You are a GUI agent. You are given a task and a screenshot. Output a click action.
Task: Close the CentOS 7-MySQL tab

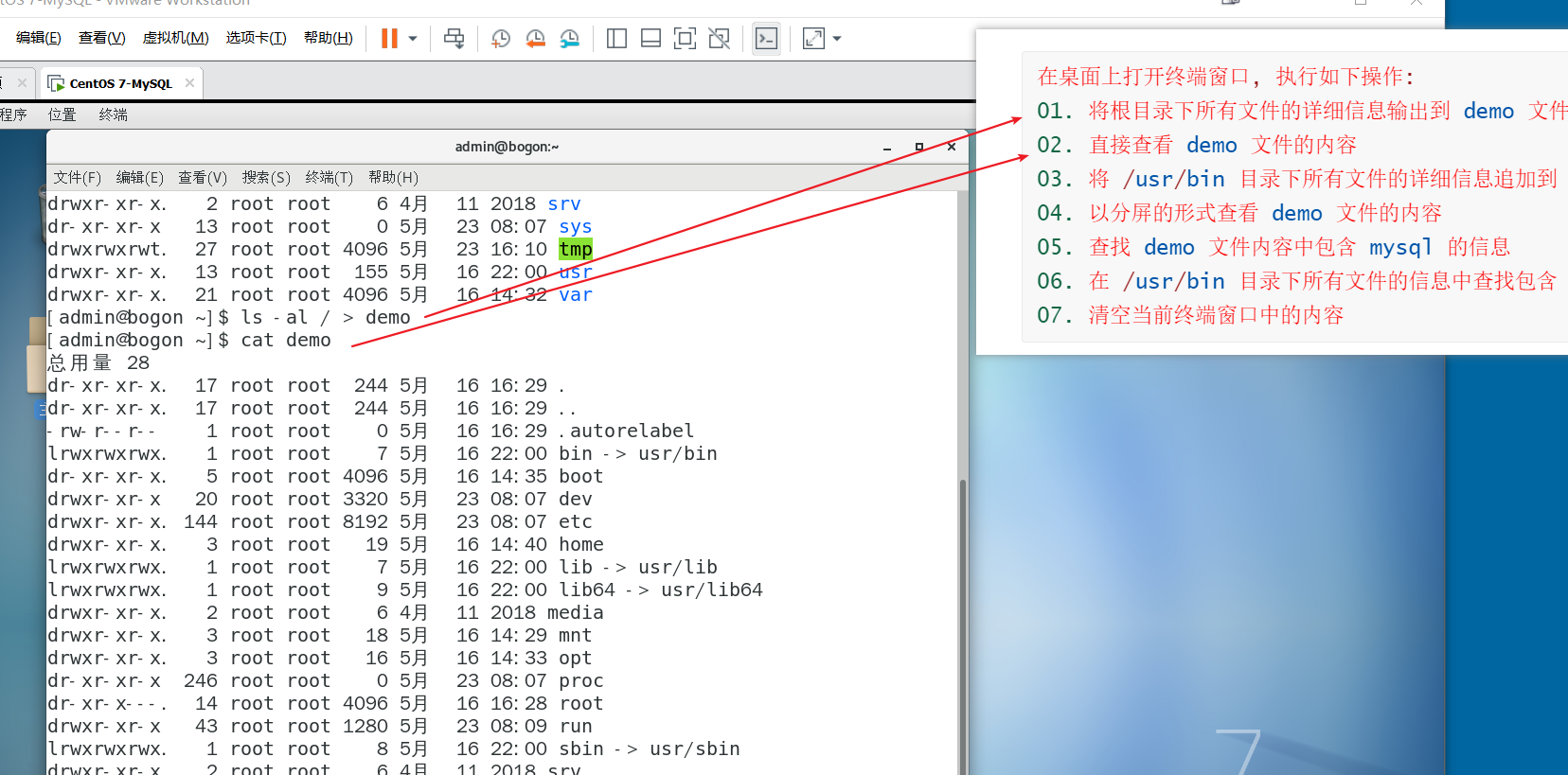click(x=189, y=83)
